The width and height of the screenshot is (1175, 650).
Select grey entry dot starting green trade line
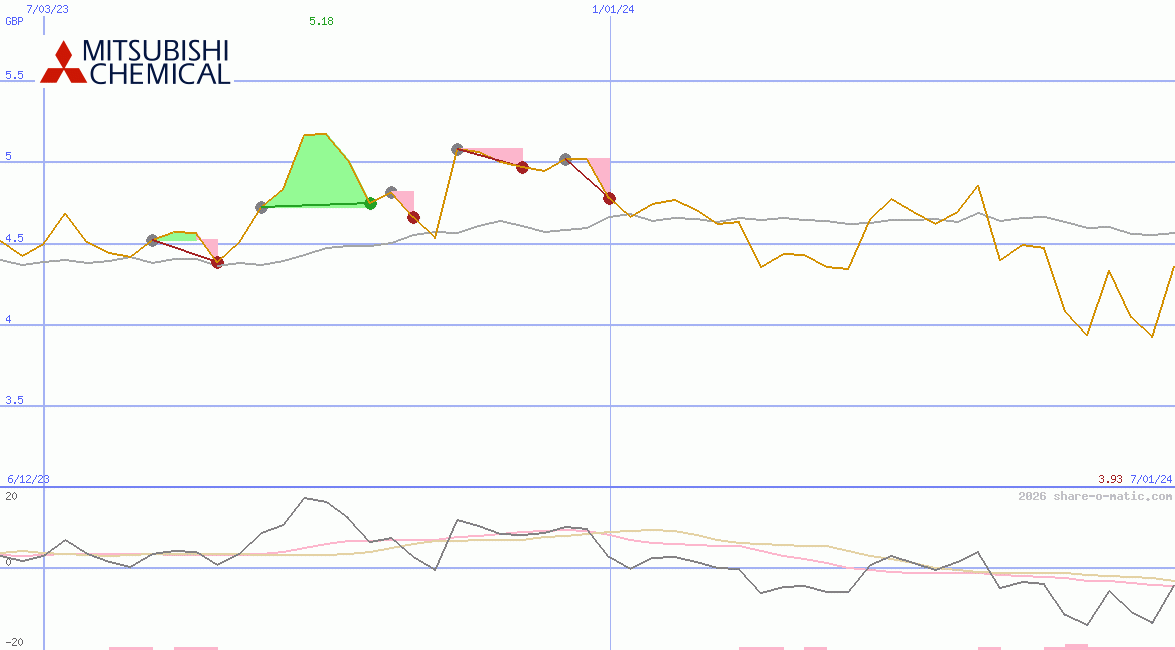[262, 208]
